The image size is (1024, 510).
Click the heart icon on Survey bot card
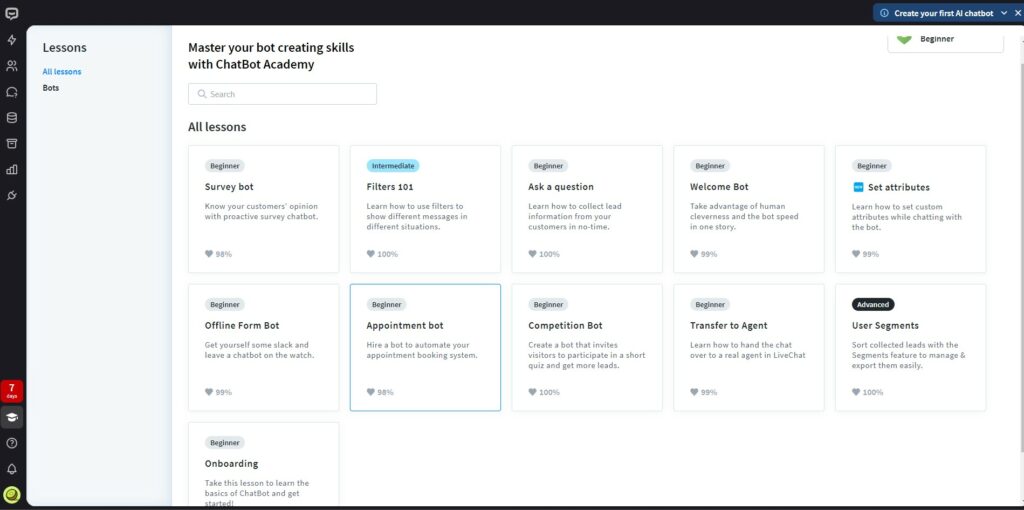209,254
